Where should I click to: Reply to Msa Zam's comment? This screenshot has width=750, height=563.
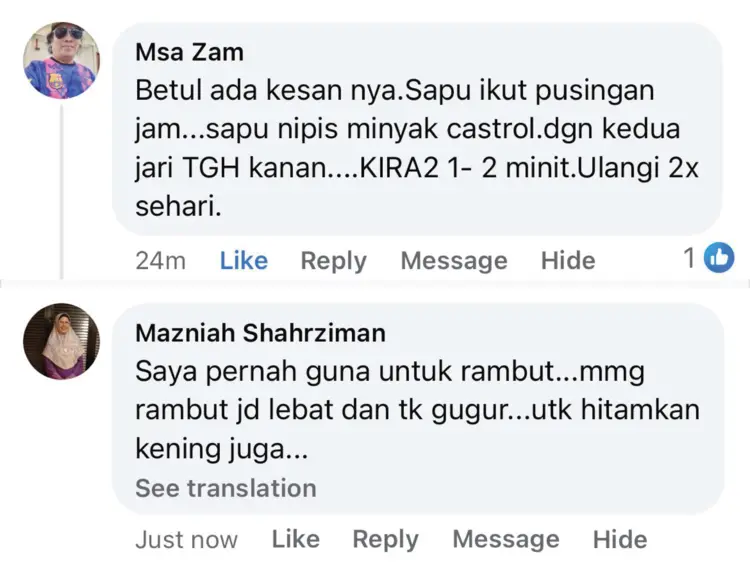tap(333, 262)
